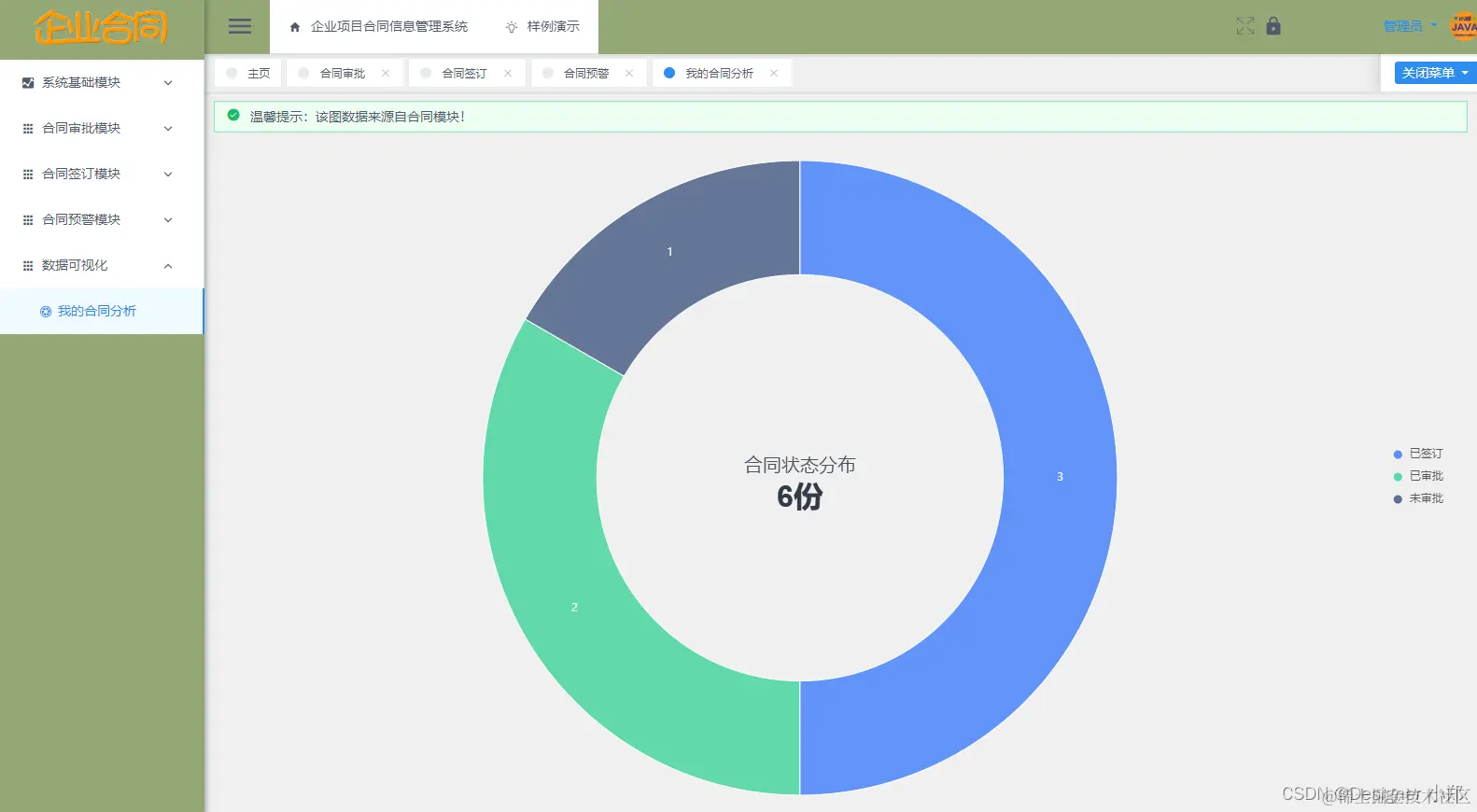Switch to the 合同审批 tab
The image size is (1477, 812).
(x=343, y=73)
